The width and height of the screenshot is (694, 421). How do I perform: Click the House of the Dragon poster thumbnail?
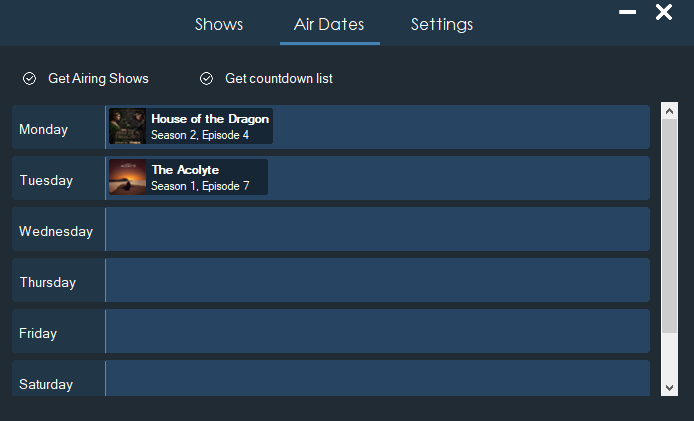(127, 127)
